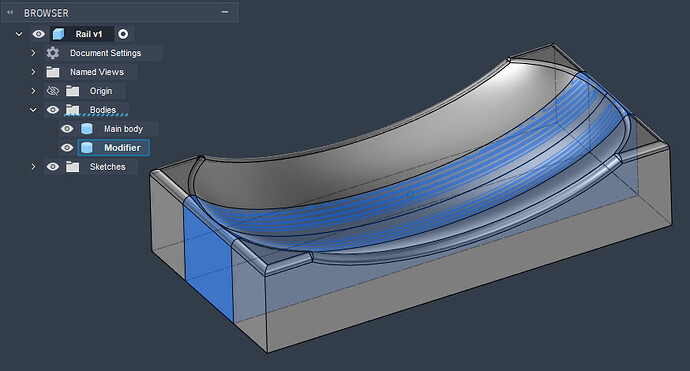Screen dimensions: 690x371
Task: Minimize the BROWSER panel with the dash button
Action: 225,12
